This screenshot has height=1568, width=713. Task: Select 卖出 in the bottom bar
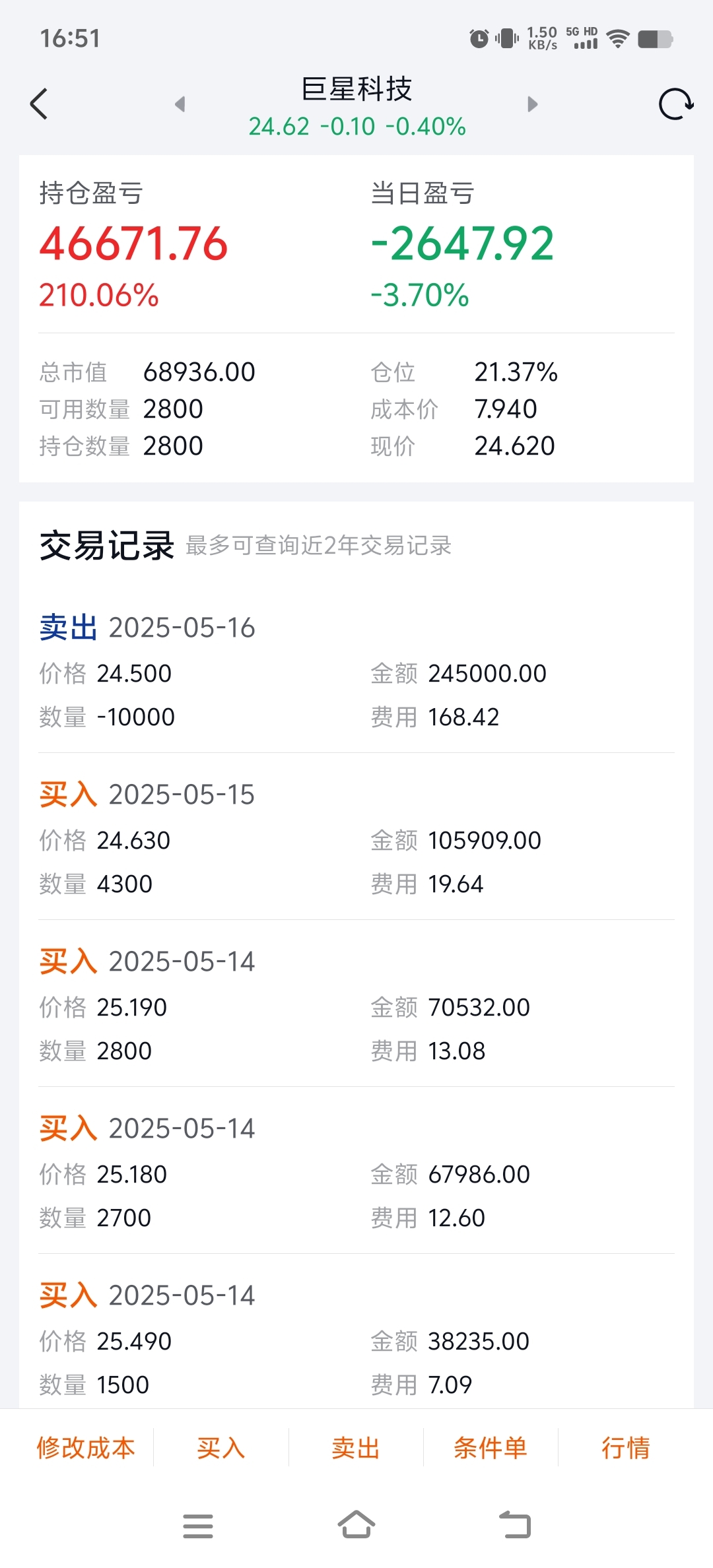pos(356,1448)
